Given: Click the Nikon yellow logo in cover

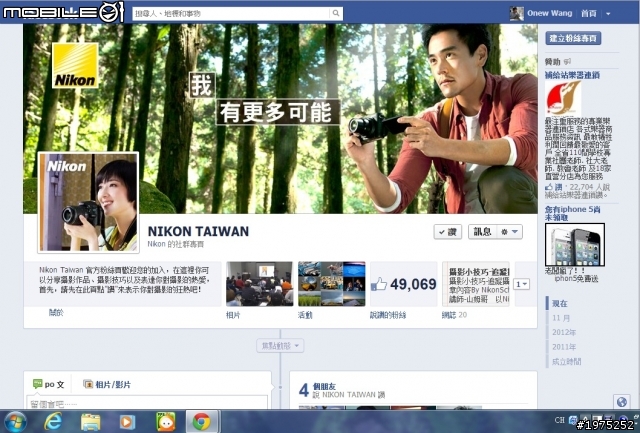Looking at the screenshot, I should coord(75,65).
